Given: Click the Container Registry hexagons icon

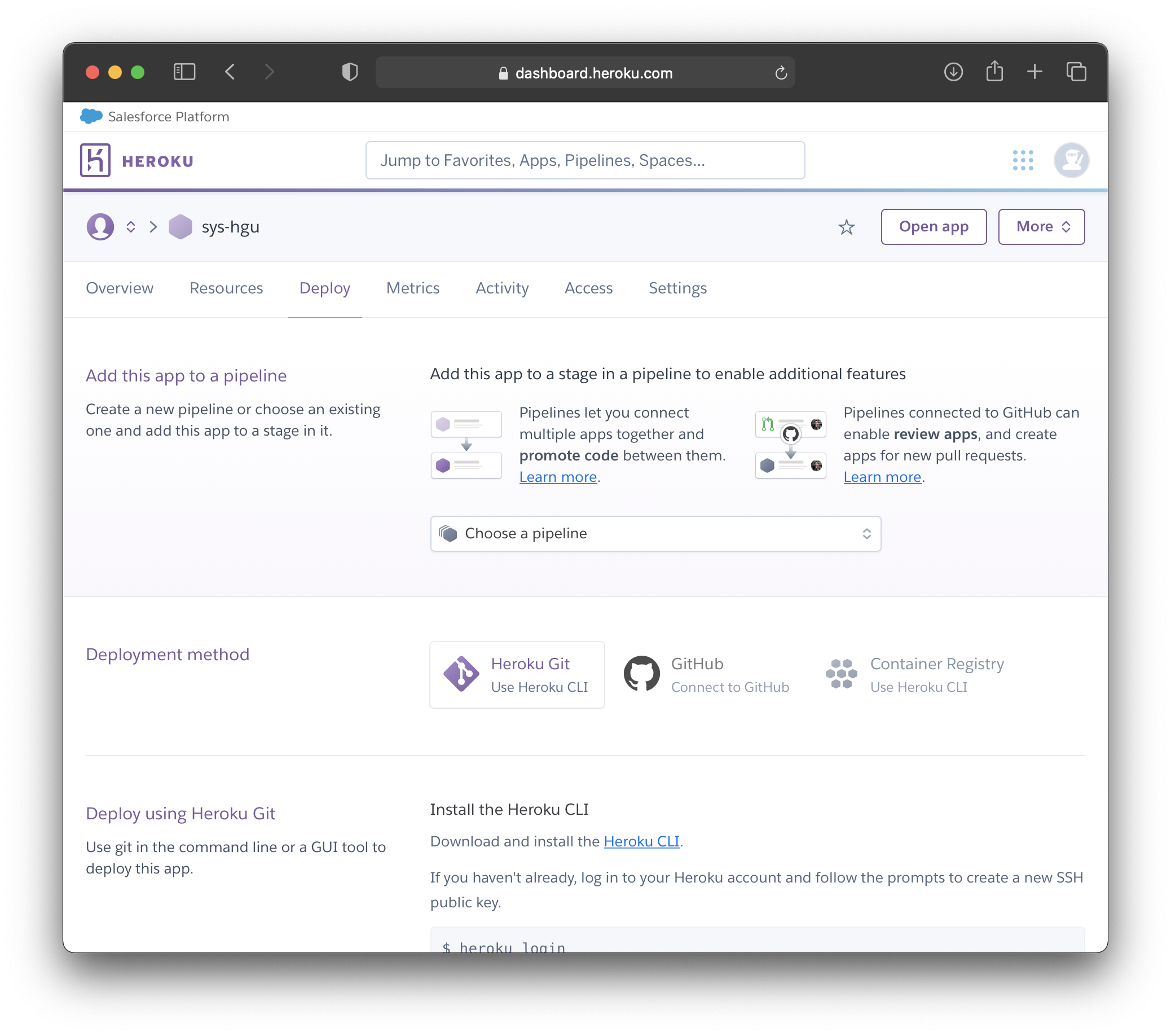Looking at the screenshot, I should [841, 674].
